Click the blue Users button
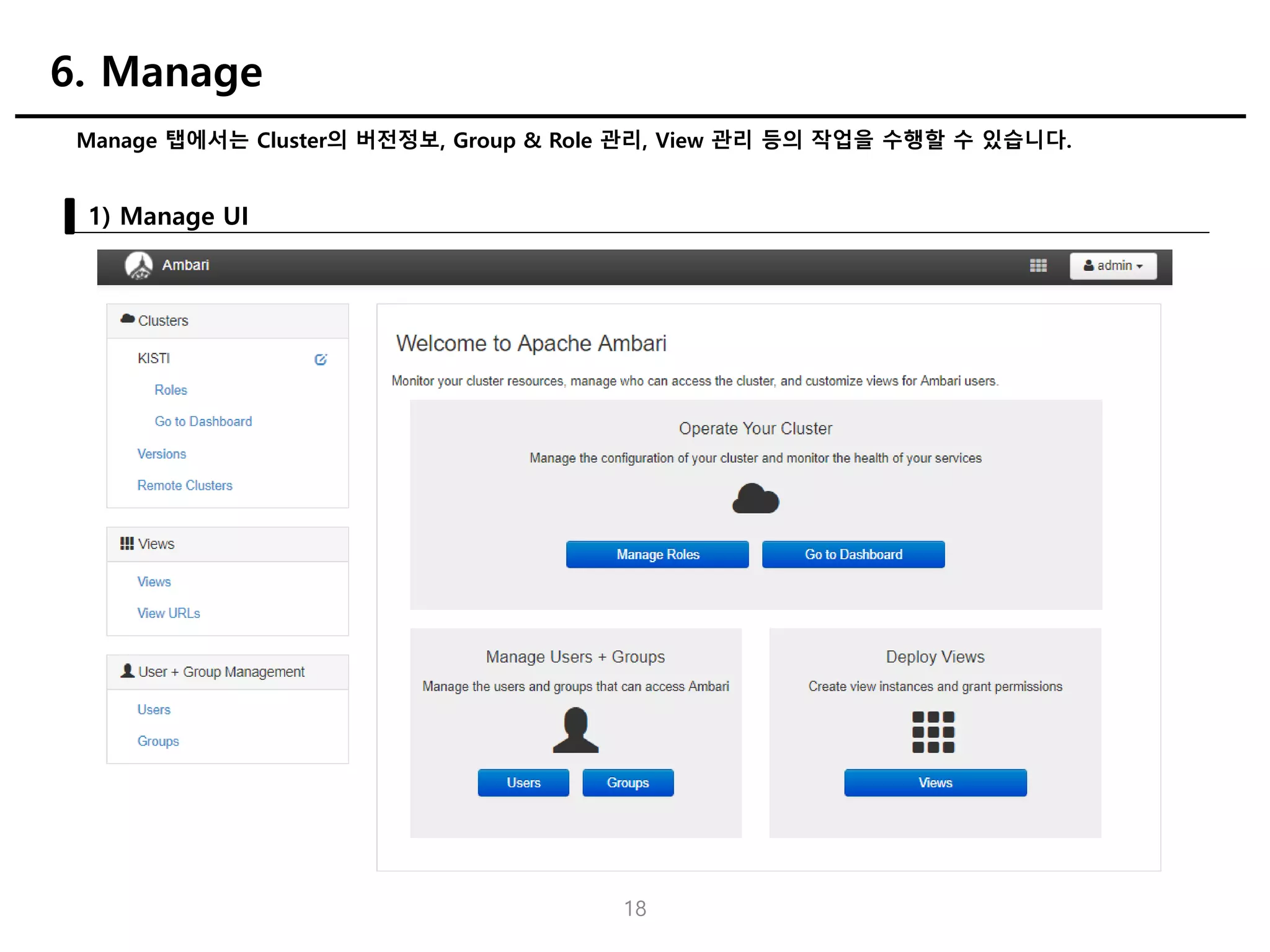The height and width of the screenshot is (952, 1270). (x=523, y=783)
